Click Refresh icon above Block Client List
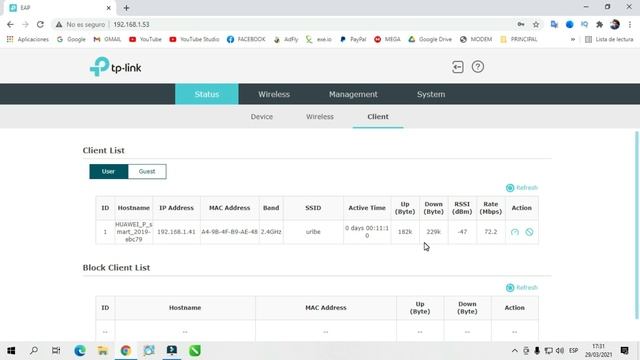Image resolution: width=640 pixels, height=360 pixels. 510,288
